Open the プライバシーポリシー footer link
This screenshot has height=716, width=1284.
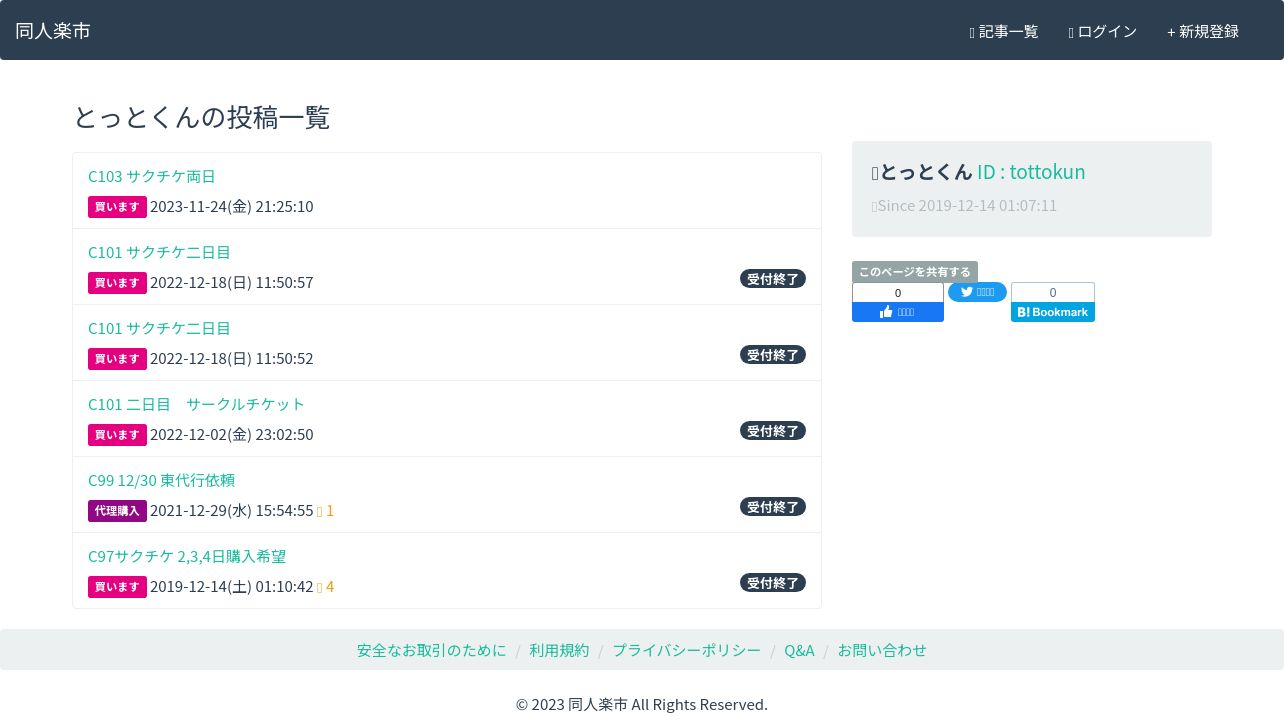coord(687,650)
